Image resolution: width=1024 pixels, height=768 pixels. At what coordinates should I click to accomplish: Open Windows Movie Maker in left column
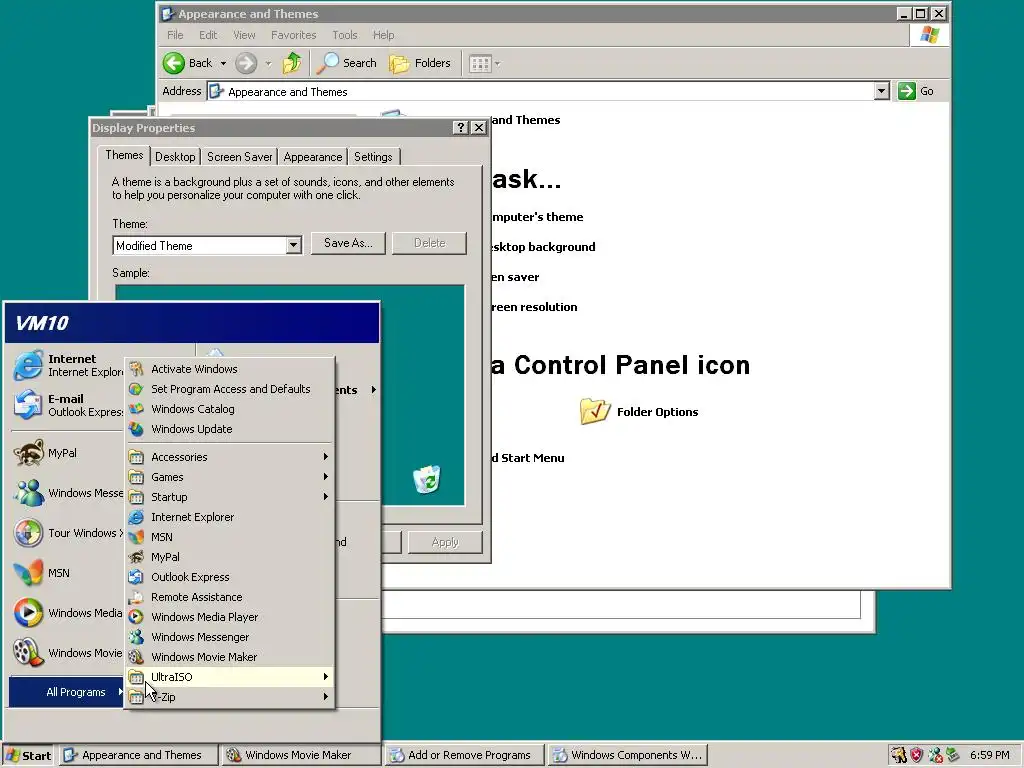tap(68, 652)
